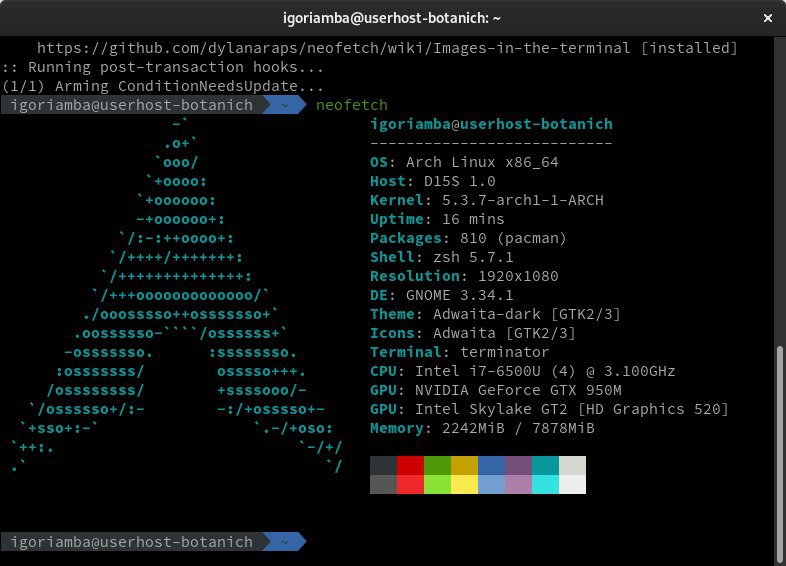The height and width of the screenshot is (566, 786).
Task: Click the Memory line 2242MiB / 7878MiB
Action: click(482, 429)
